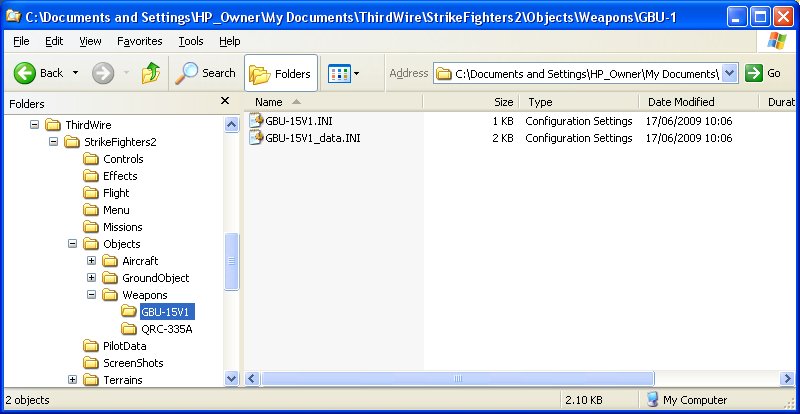The height and width of the screenshot is (414, 800).
Task: Select the Menu folder in tree
Action: [x=106, y=210]
